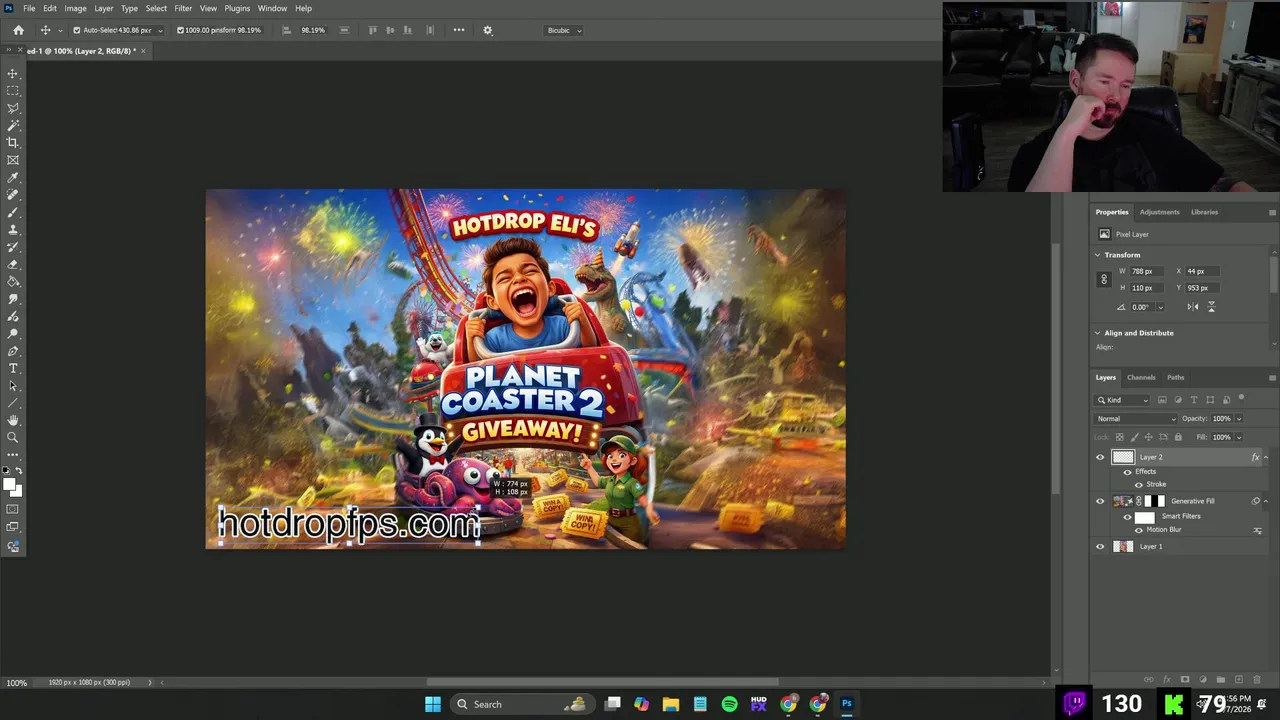Select the Layer 1 thumbnail
1280x720 pixels.
point(1123,547)
